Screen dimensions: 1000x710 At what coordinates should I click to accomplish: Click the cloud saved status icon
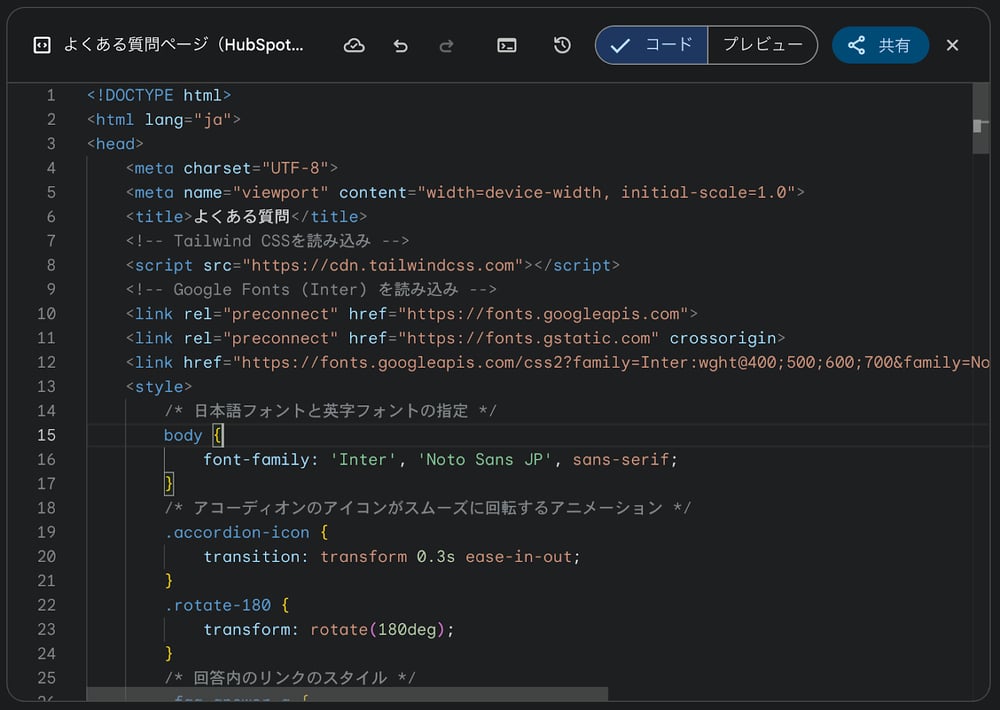pos(354,45)
